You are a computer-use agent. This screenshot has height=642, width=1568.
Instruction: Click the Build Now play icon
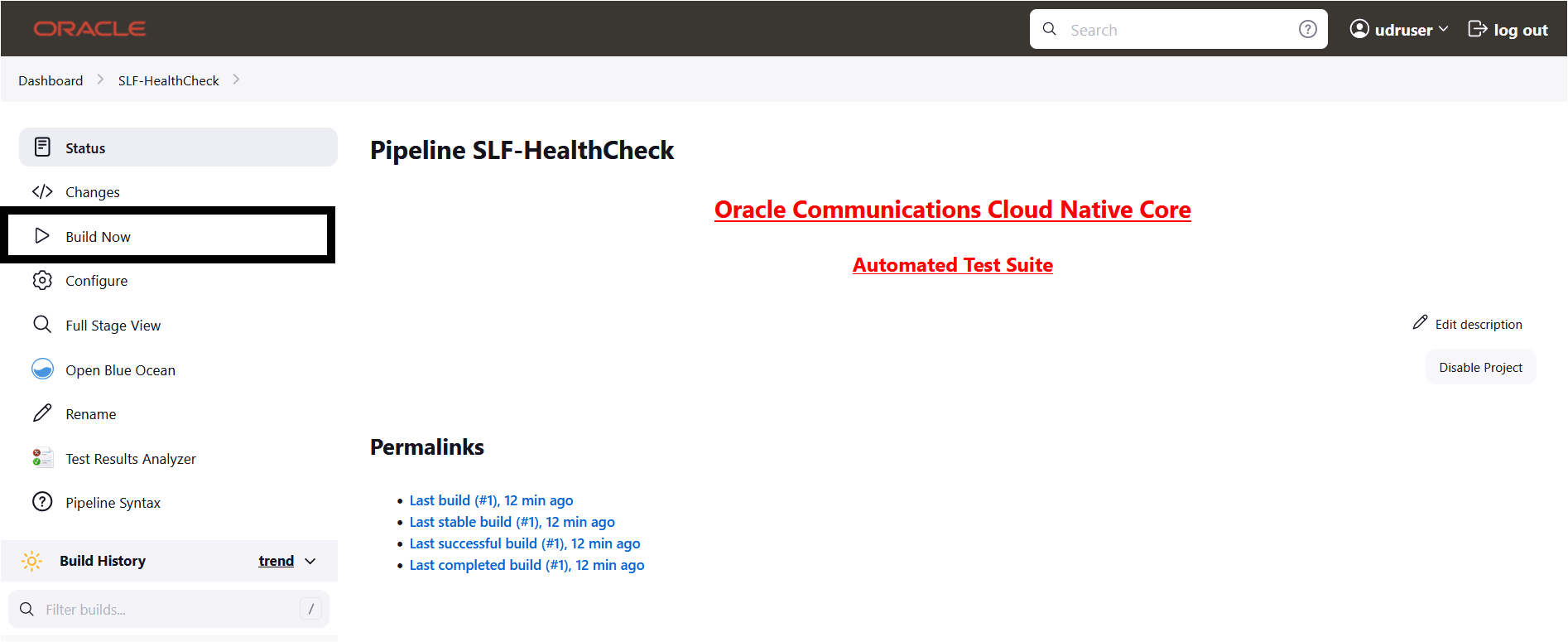(x=42, y=236)
